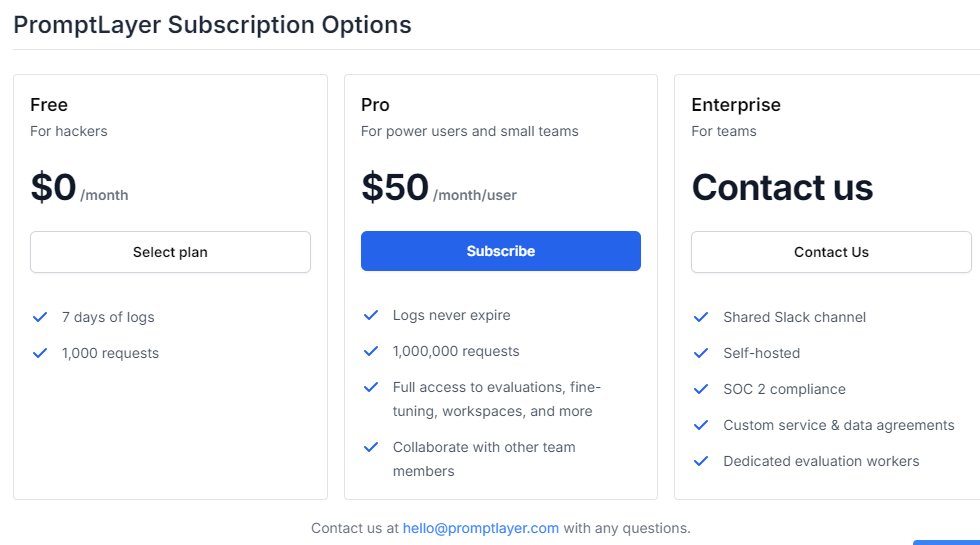Click the checkmark next to 1,000,000 requests
This screenshot has height=545, width=980.
tap(371, 351)
